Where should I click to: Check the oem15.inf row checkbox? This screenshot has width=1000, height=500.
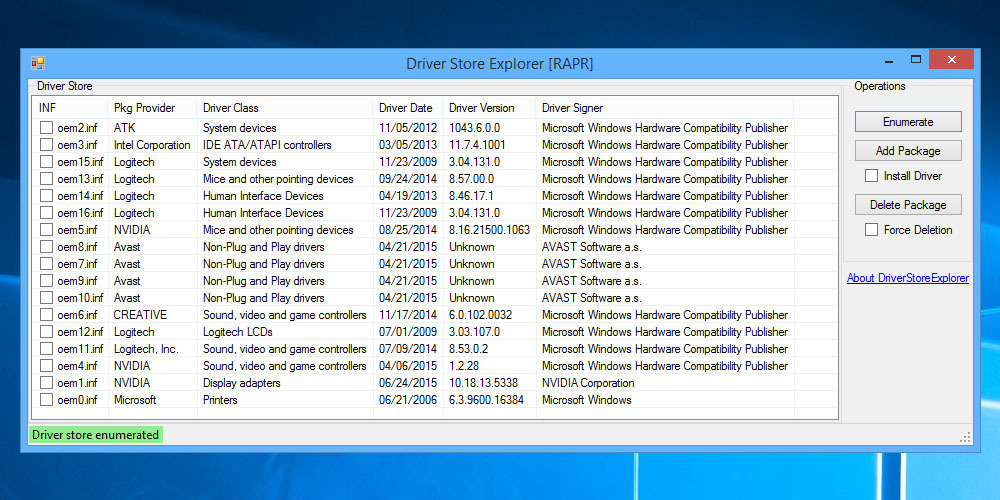coord(47,161)
